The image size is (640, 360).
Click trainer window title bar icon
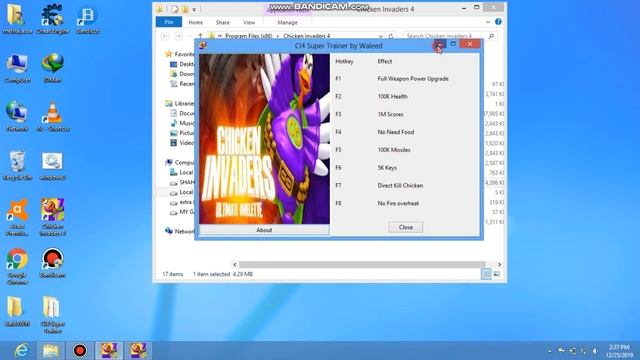point(202,45)
